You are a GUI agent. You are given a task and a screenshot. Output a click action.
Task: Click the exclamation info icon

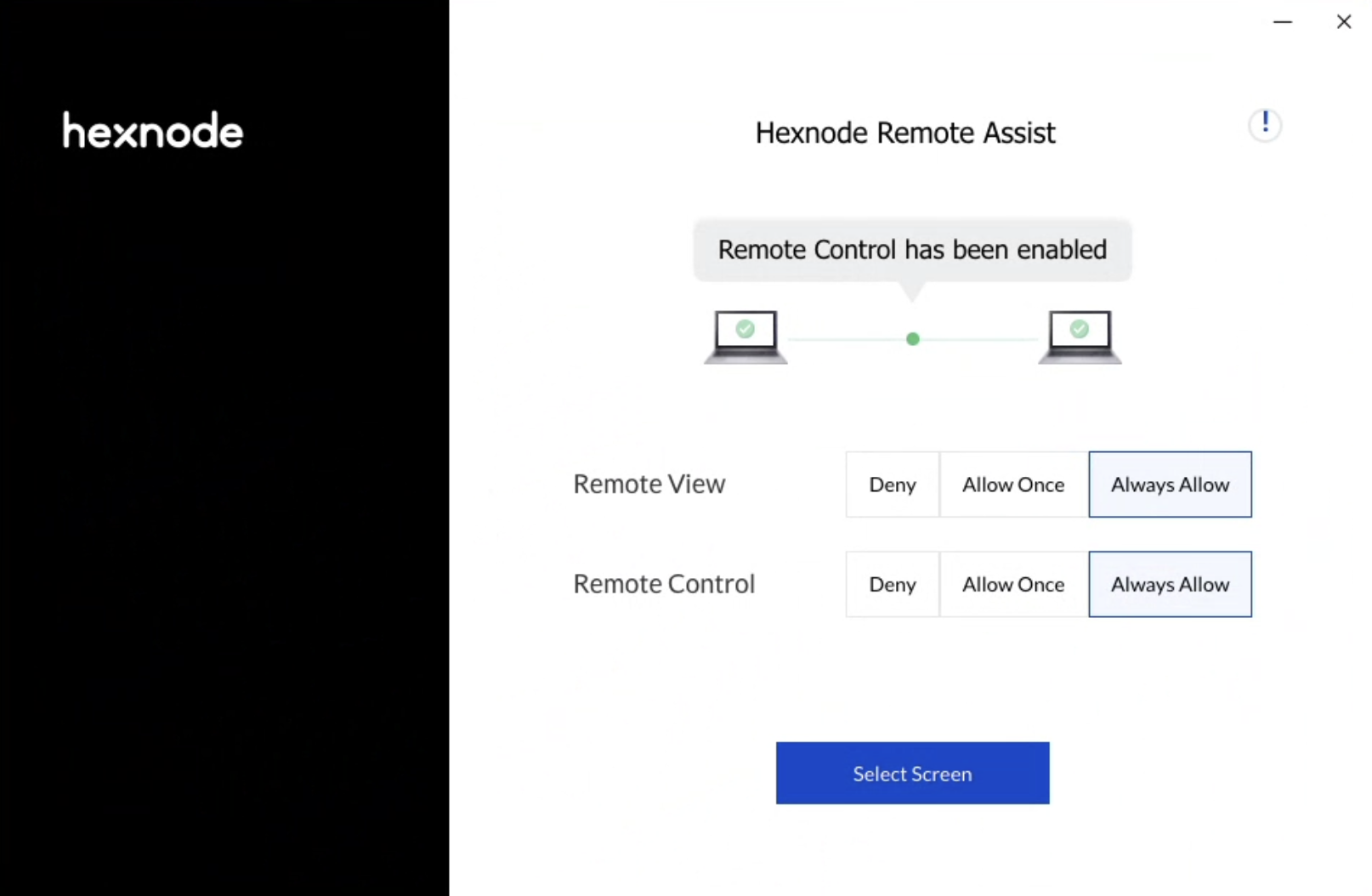click(x=1265, y=125)
